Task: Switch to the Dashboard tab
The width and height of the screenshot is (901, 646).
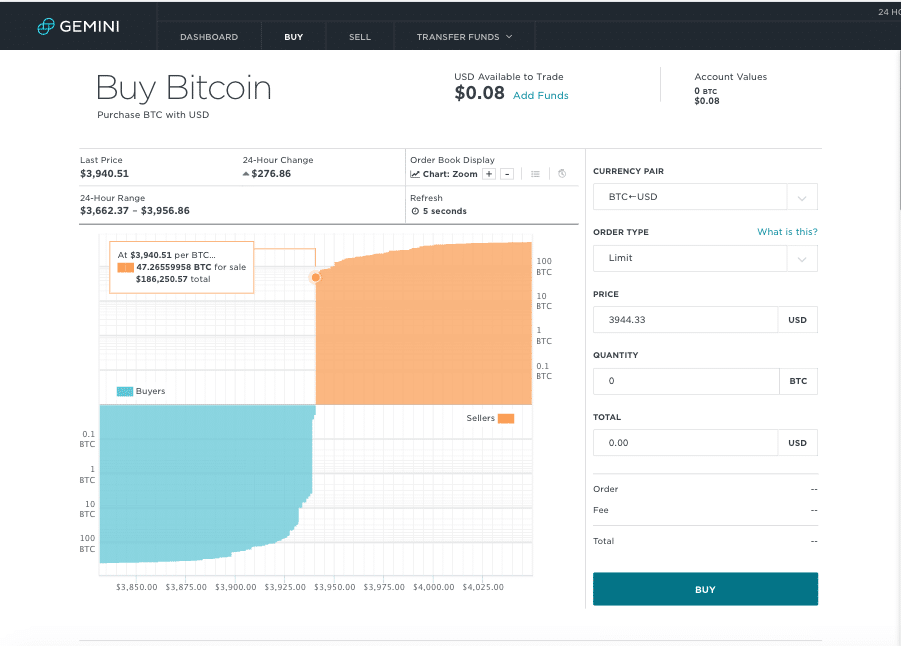Action: (x=209, y=36)
